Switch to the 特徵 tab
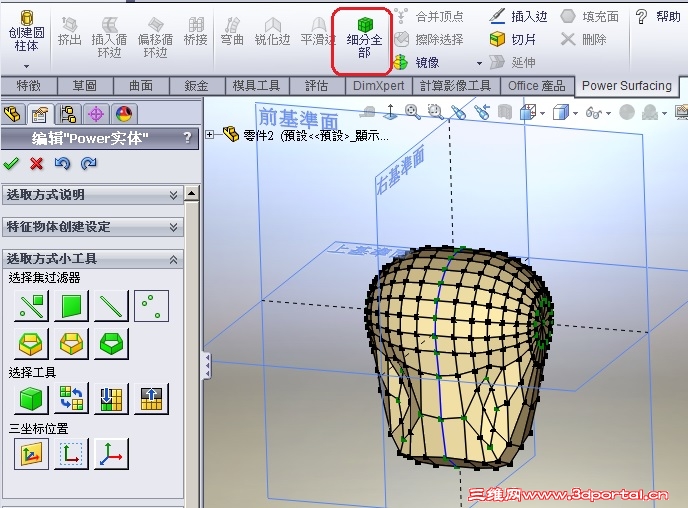 coord(29,86)
